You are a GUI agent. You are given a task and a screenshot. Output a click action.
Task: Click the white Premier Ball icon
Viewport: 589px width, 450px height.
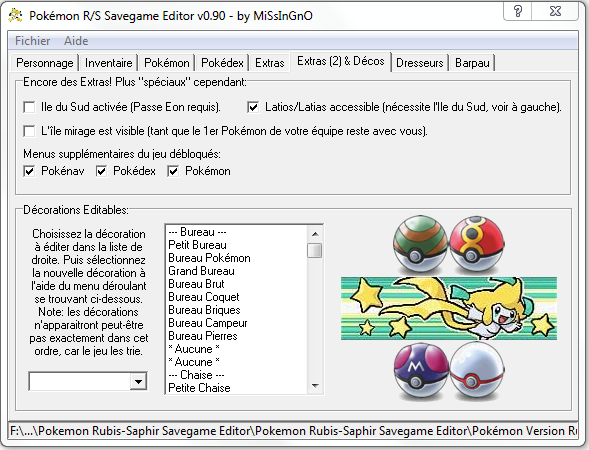476,370
